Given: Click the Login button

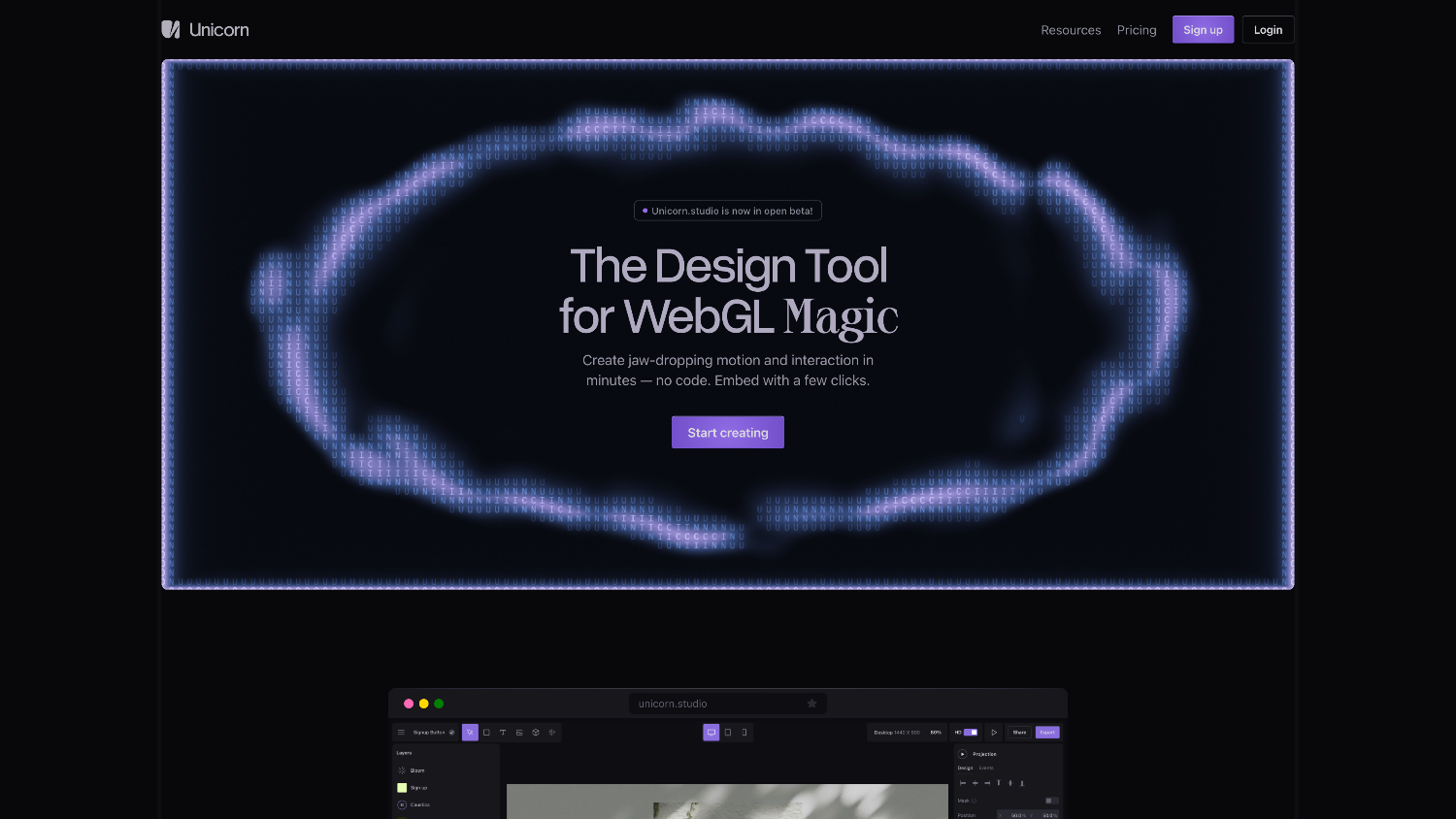Looking at the screenshot, I should (x=1268, y=30).
